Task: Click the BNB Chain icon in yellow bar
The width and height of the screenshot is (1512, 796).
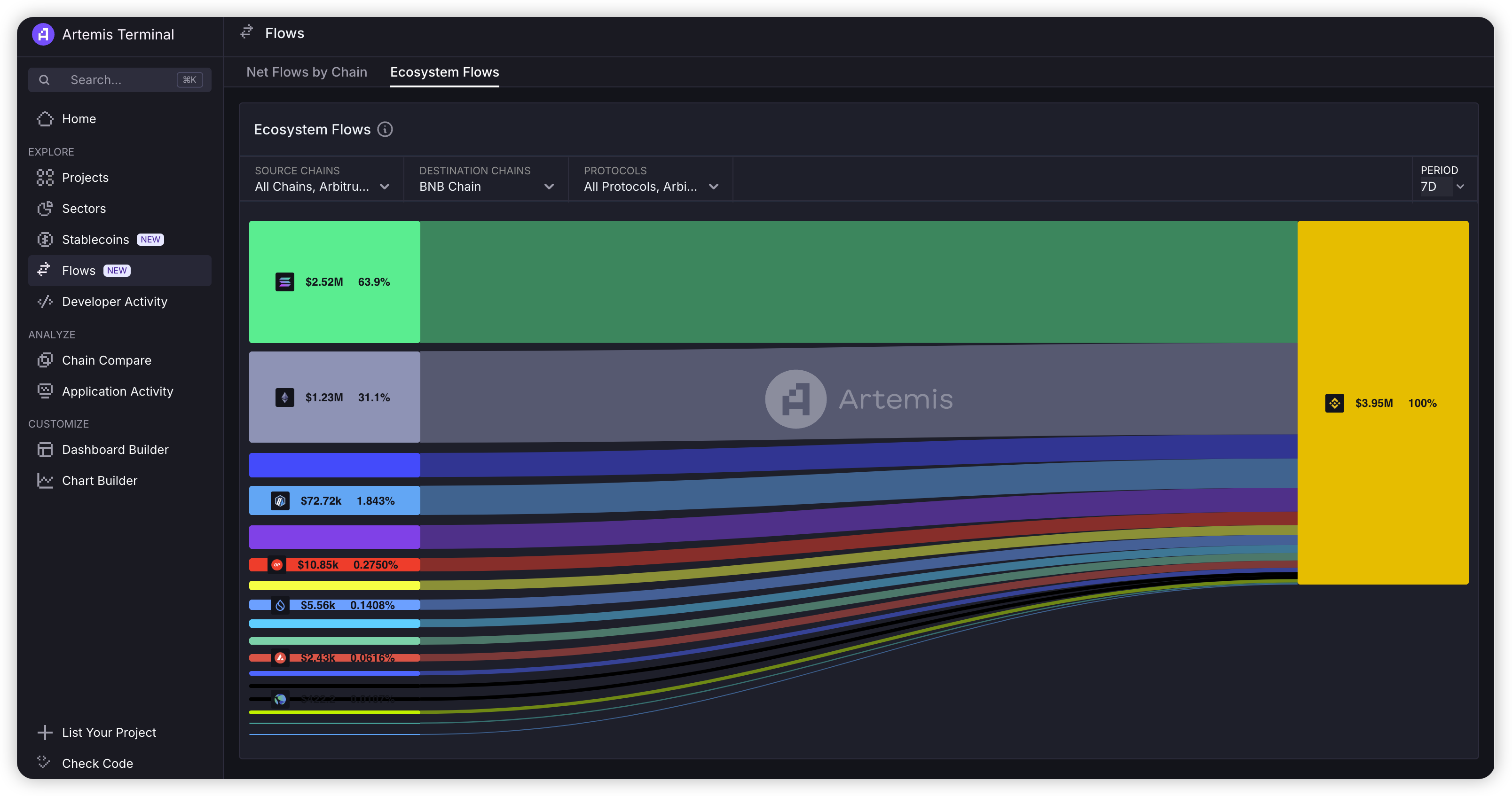Action: [1334, 403]
